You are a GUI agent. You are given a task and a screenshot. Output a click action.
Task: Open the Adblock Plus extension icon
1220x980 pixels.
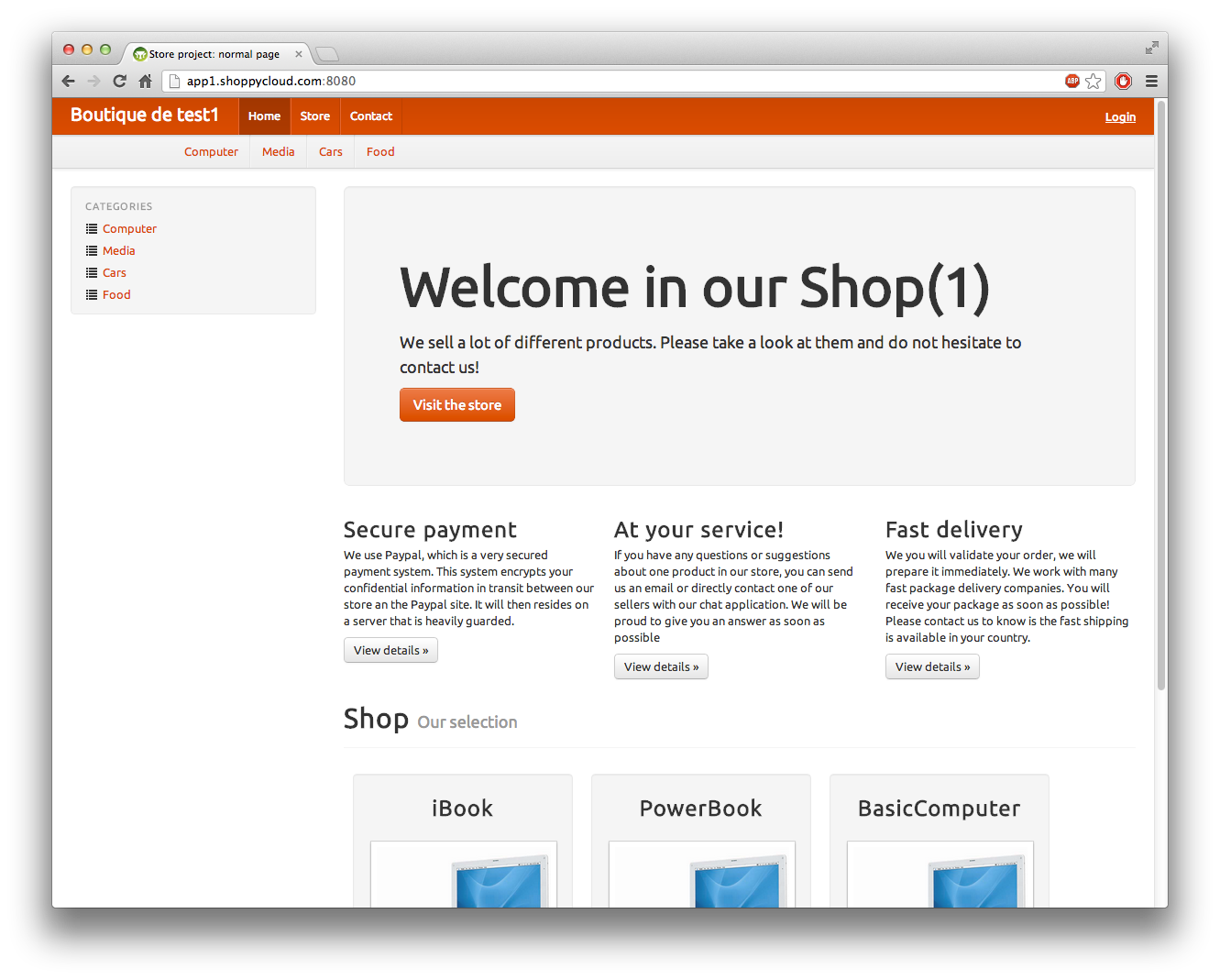pyautogui.click(x=1072, y=81)
